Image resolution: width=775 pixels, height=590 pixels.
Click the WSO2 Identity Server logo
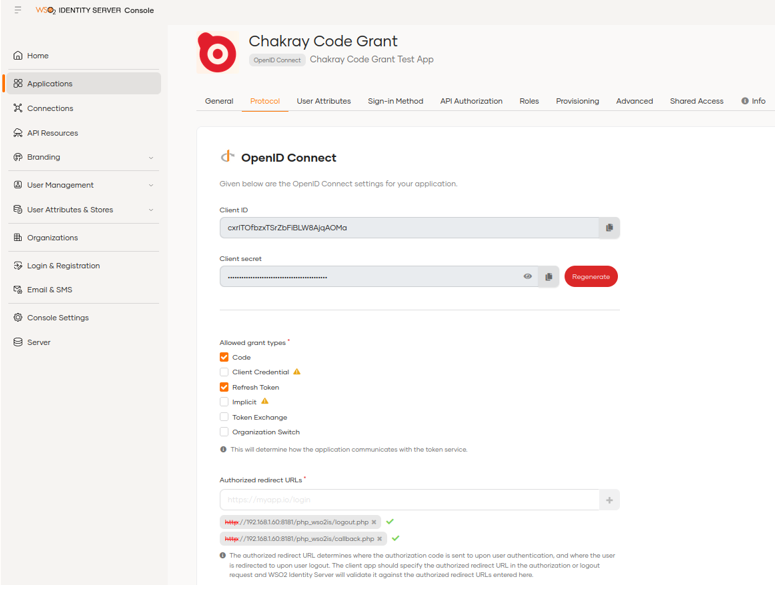click(x=94, y=10)
